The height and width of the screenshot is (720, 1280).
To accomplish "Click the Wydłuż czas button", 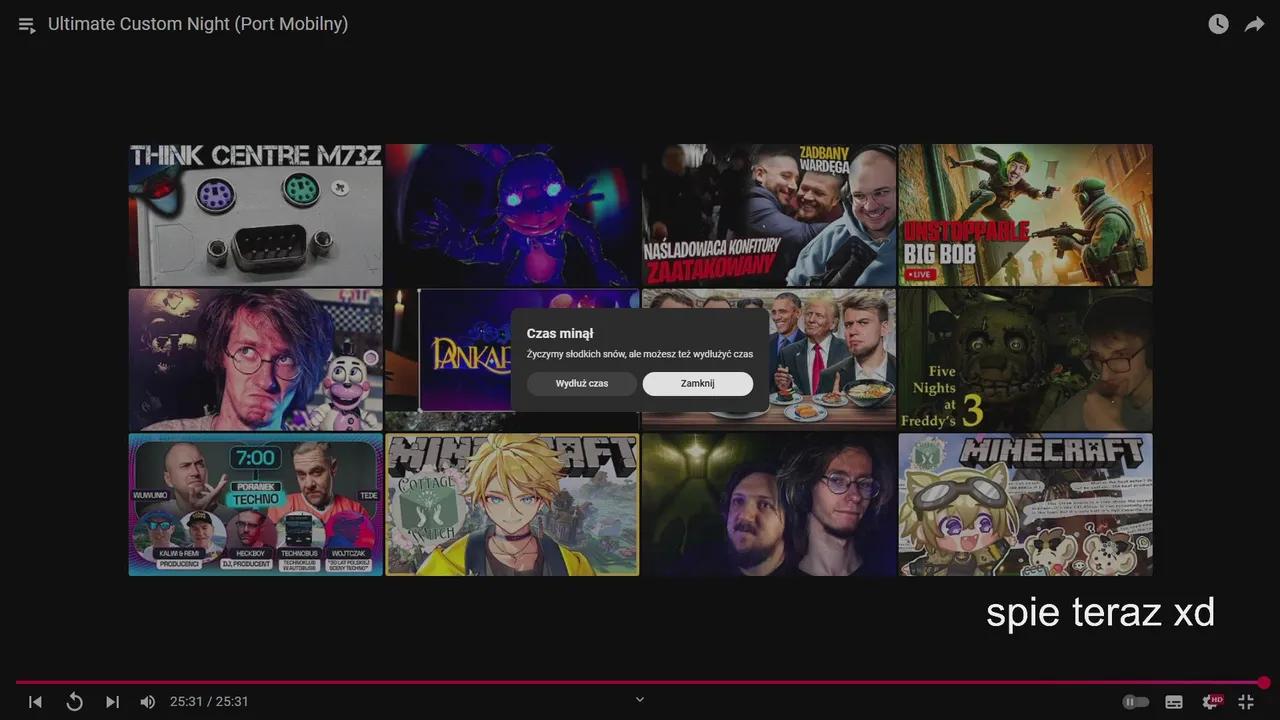I will tap(582, 384).
